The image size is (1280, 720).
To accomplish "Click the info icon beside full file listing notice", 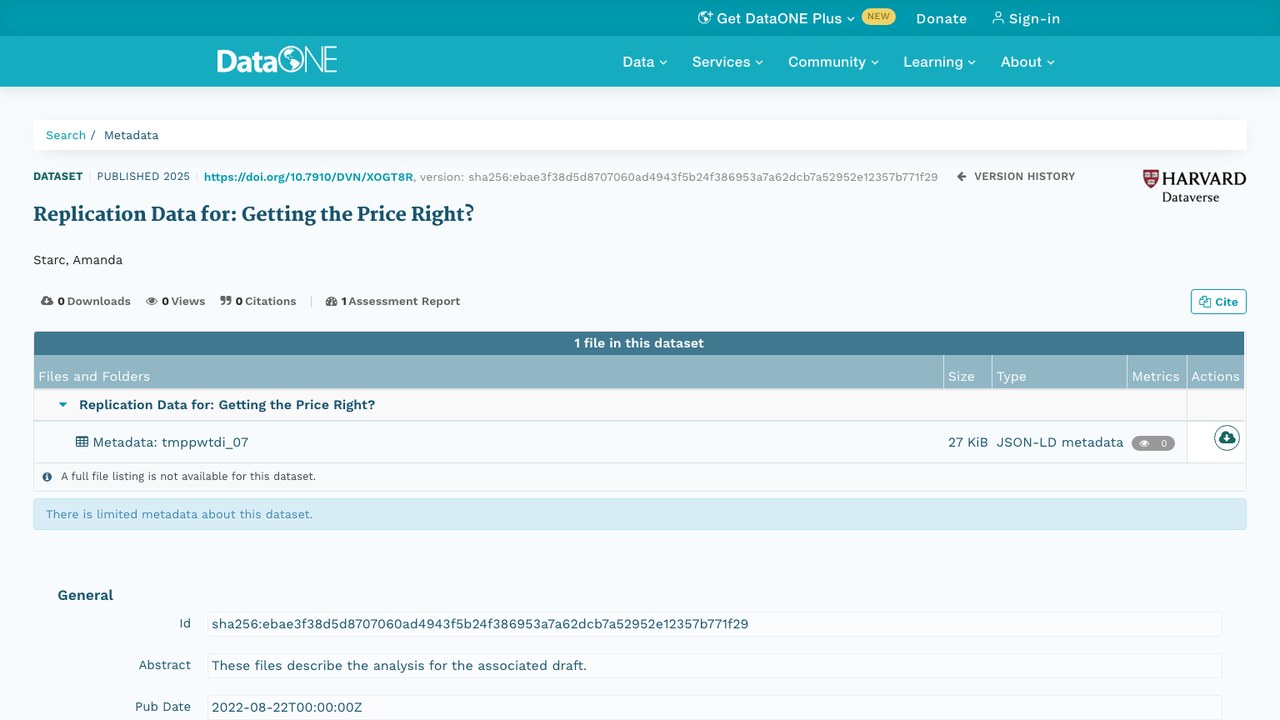I will pyautogui.click(x=47, y=477).
